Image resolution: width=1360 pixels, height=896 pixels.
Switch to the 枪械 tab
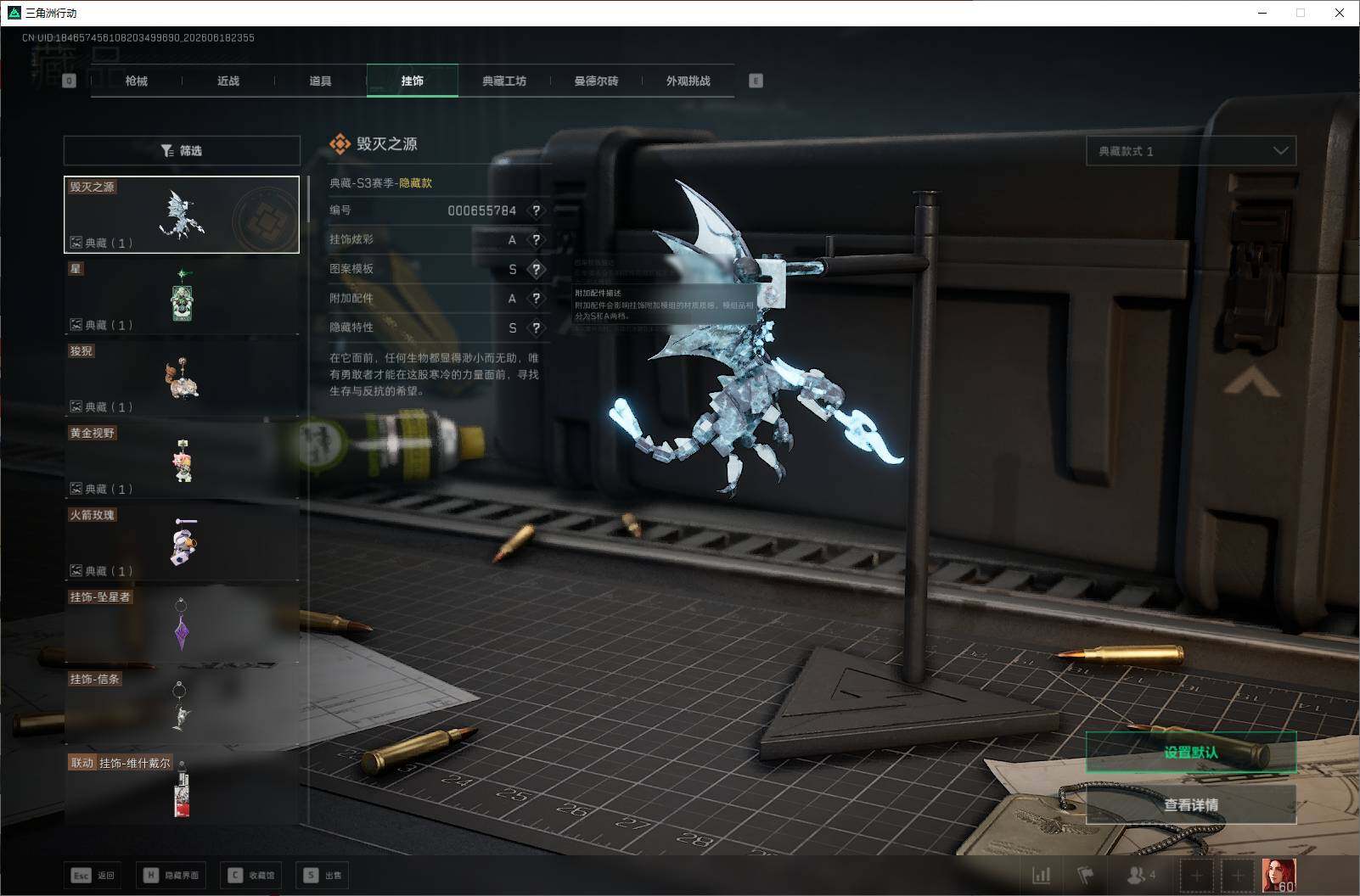(137, 81)
